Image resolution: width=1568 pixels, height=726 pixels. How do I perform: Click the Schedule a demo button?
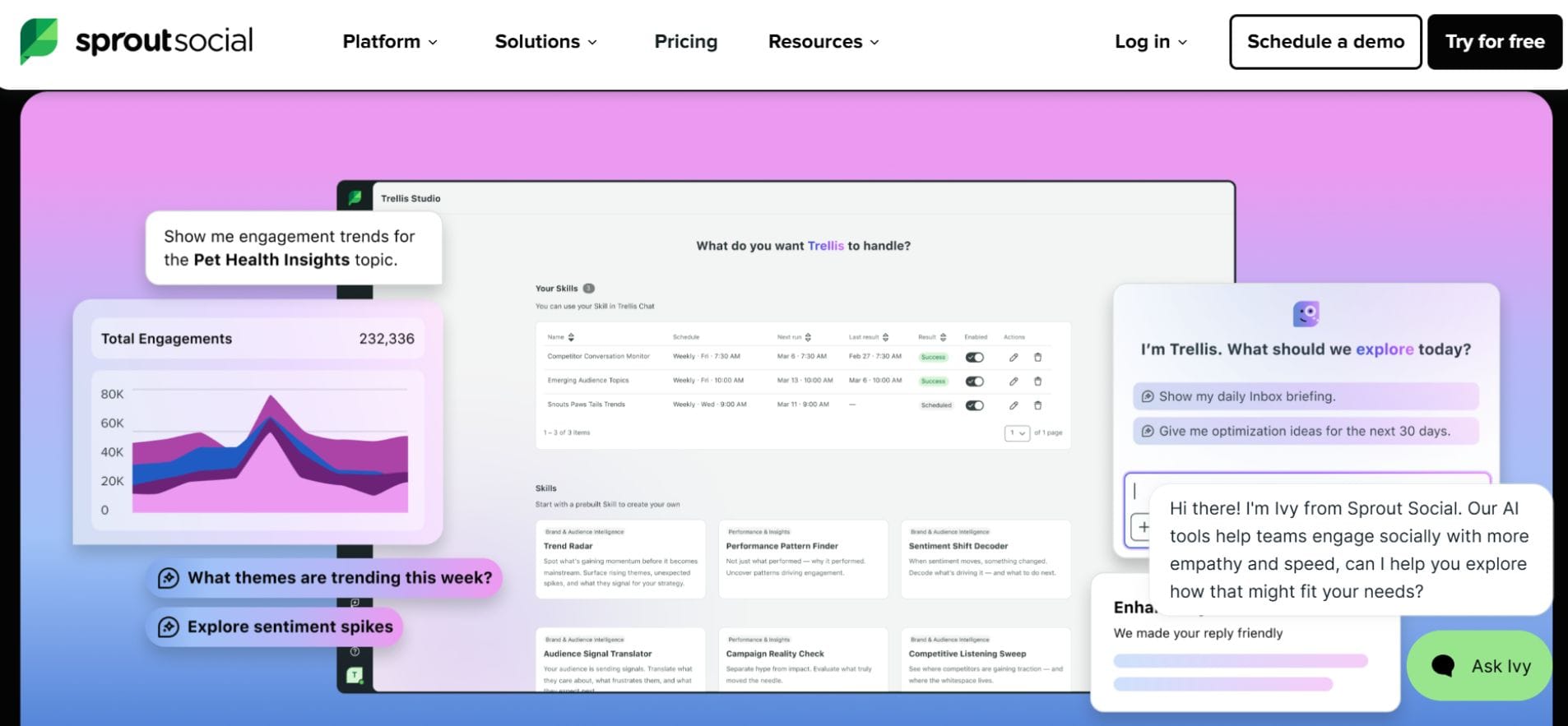point(1325,41)
